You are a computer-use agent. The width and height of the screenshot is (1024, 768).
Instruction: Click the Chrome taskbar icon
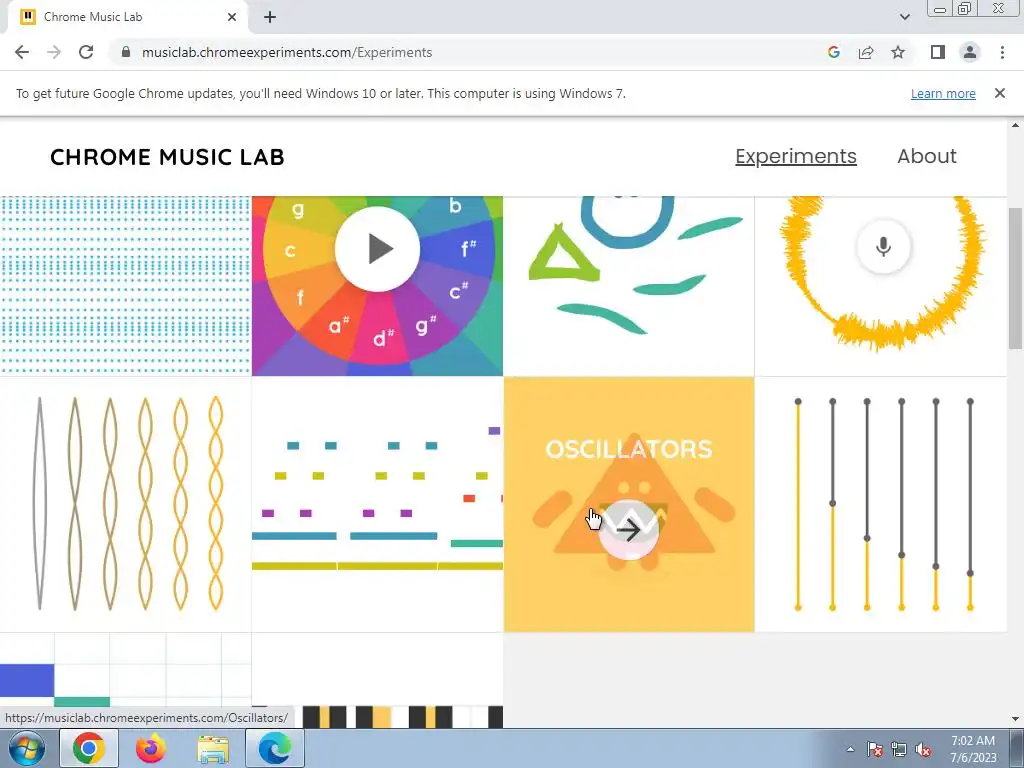89,748
